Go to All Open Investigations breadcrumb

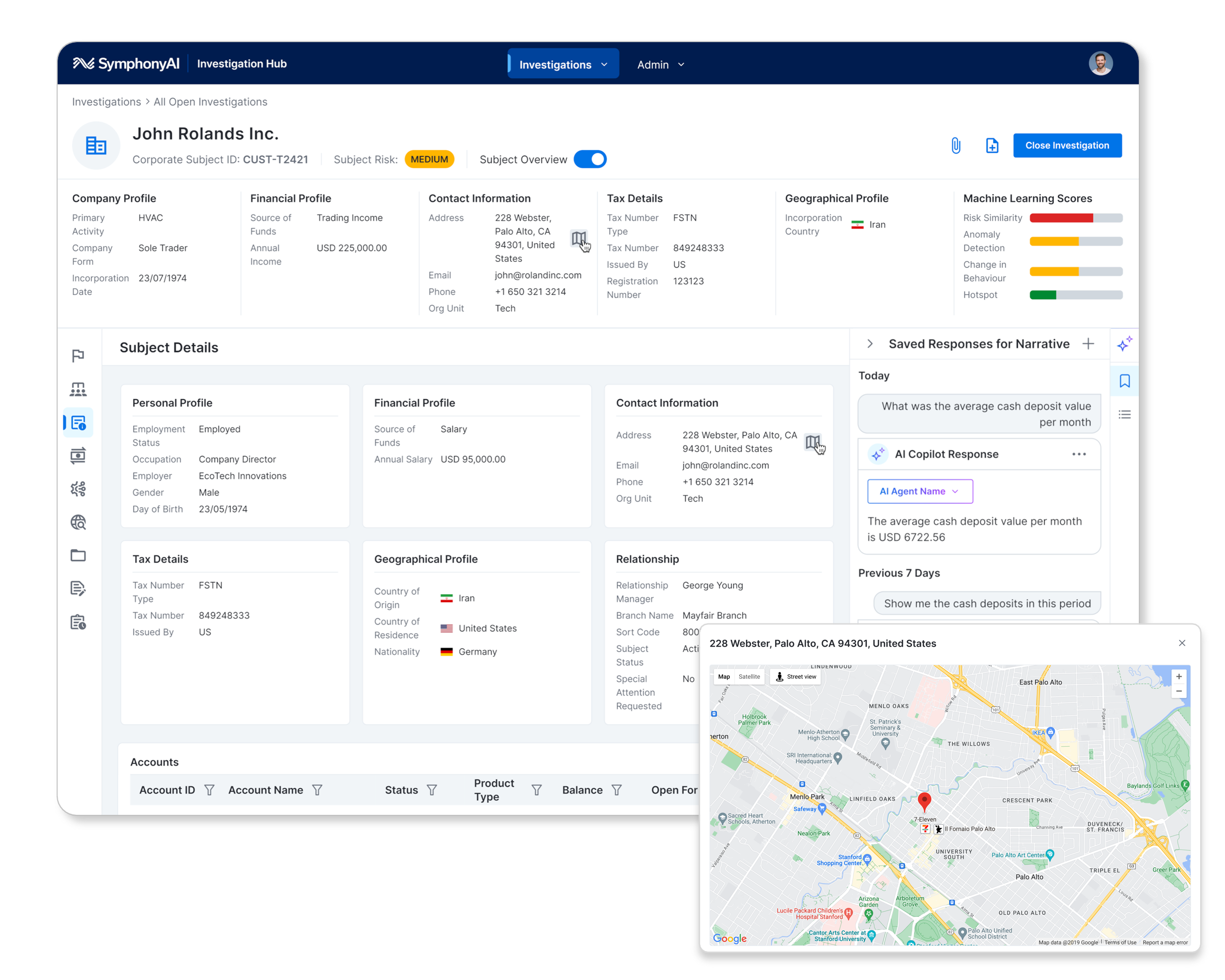(210, 102)
